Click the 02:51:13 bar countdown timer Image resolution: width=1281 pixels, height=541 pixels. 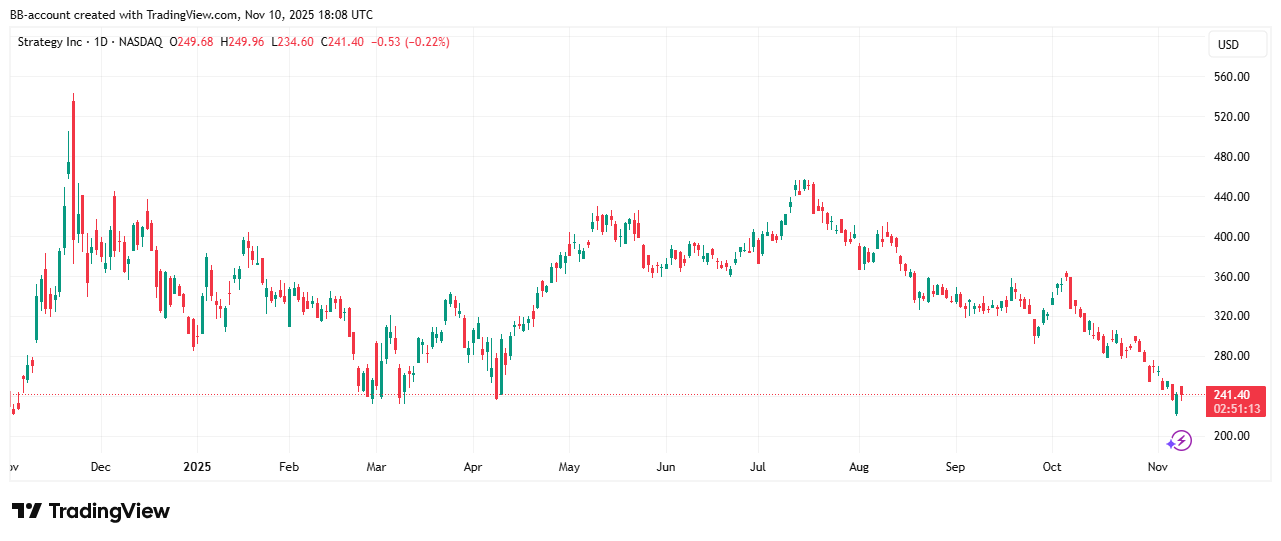tap(1236, 409)
